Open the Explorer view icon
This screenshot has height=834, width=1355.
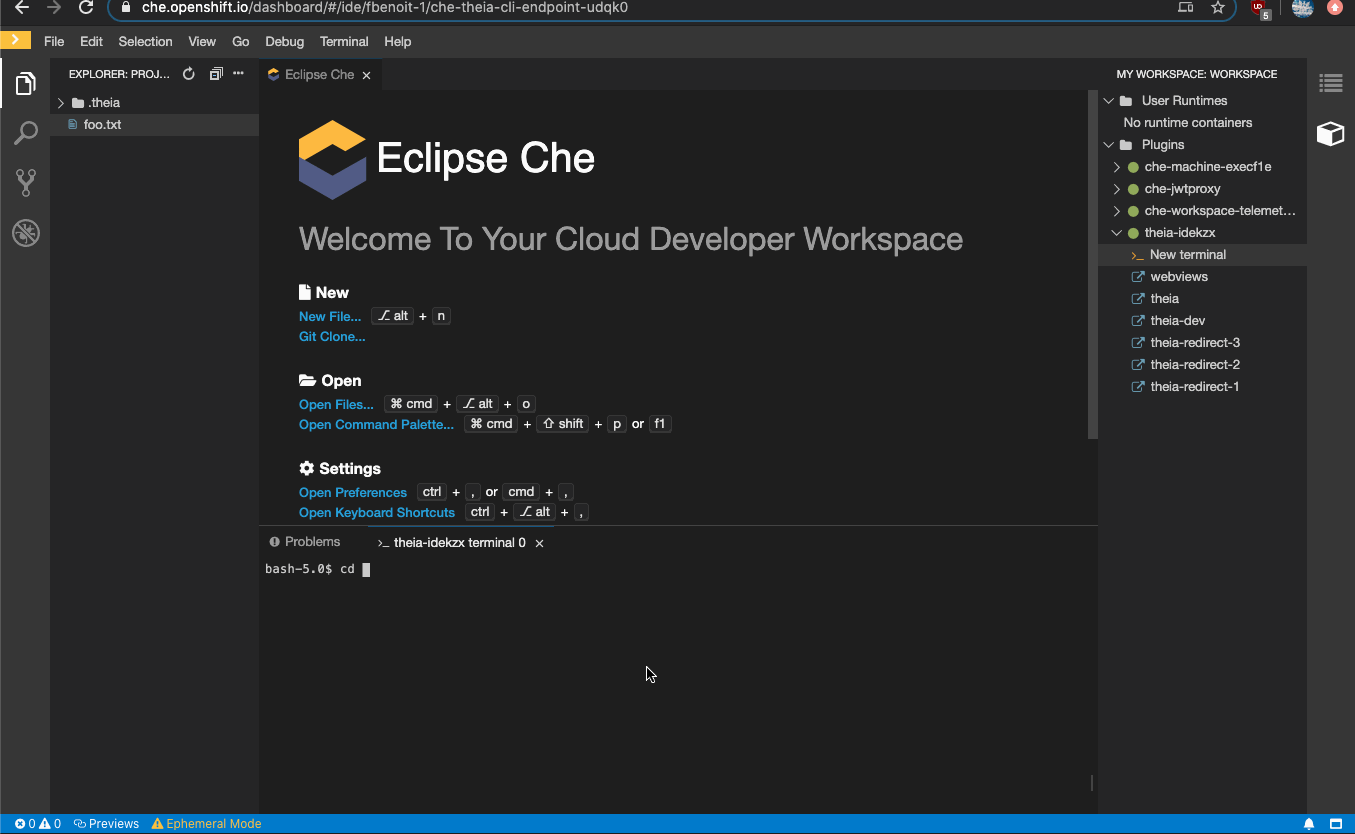point(26,84)
